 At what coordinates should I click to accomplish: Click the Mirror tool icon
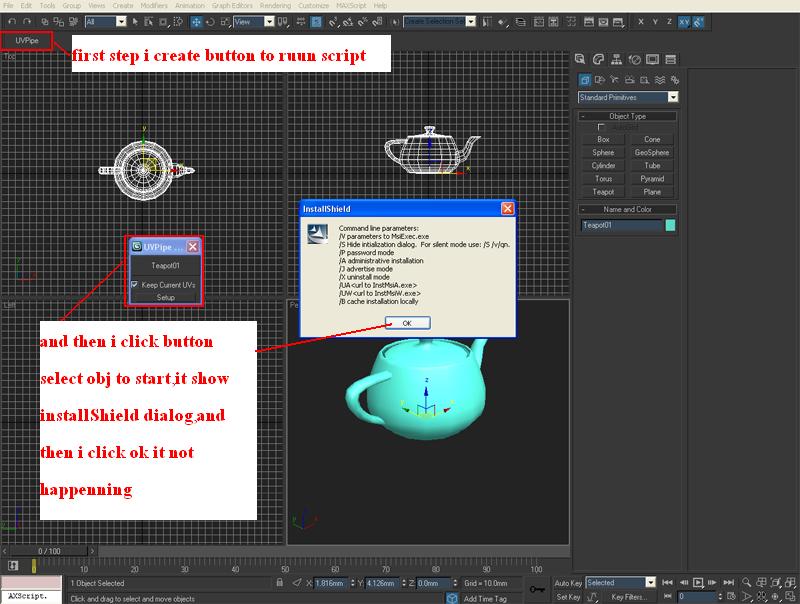[487, 22]
